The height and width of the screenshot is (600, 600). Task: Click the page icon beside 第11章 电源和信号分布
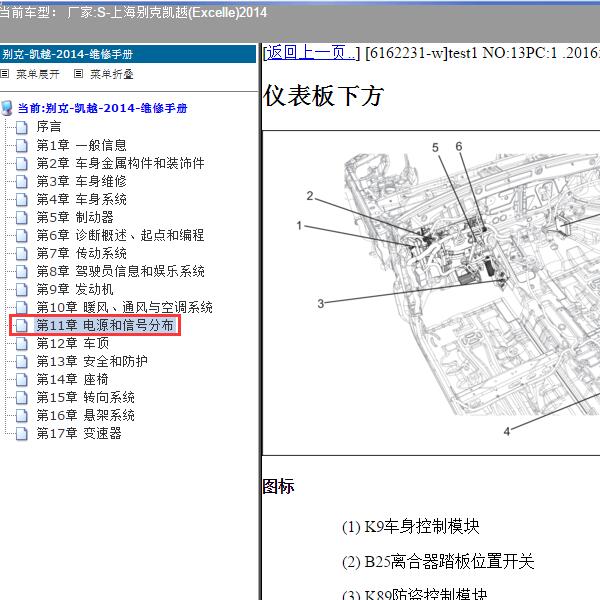tap(22, 326)
